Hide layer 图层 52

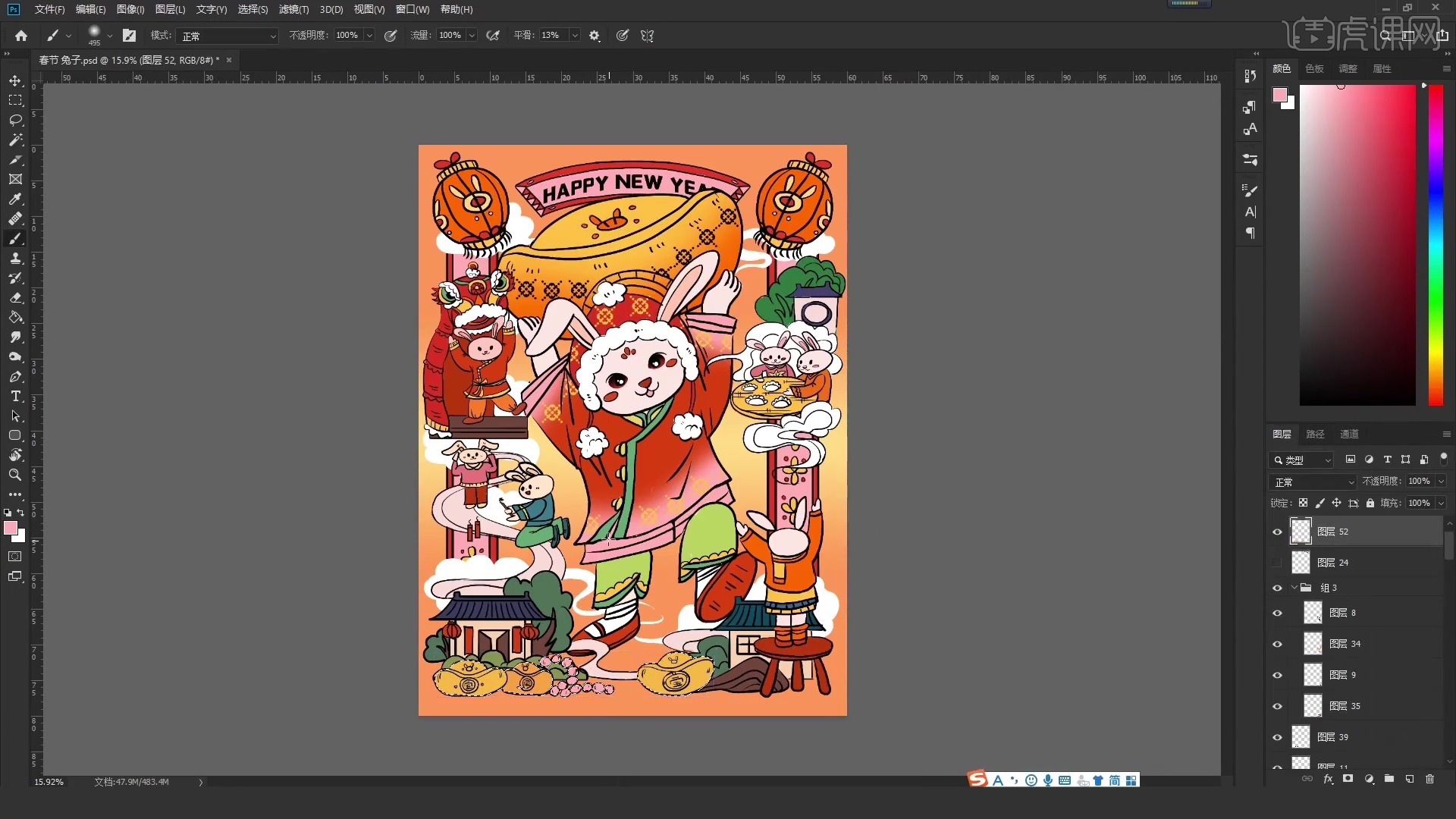pos(1277,532)
